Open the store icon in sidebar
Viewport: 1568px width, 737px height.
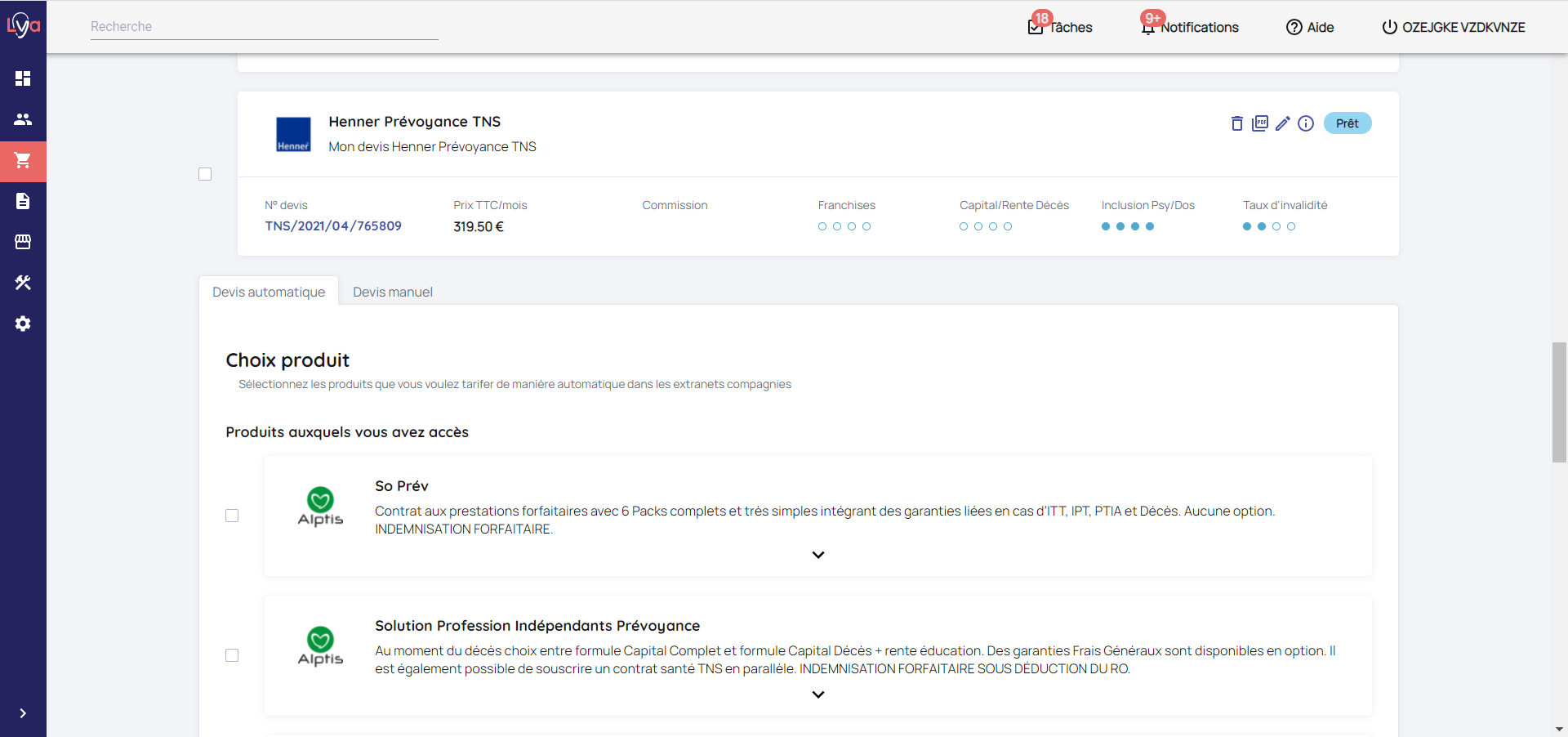(x=23, y=242)
